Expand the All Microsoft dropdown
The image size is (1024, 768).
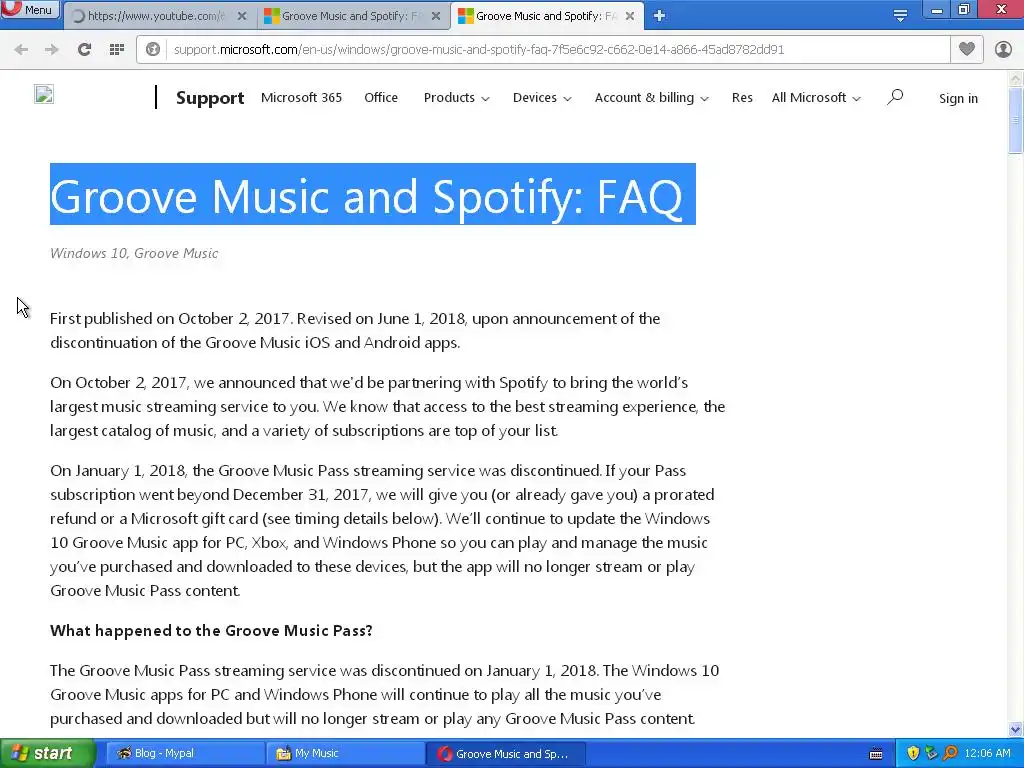click(816, 97)
